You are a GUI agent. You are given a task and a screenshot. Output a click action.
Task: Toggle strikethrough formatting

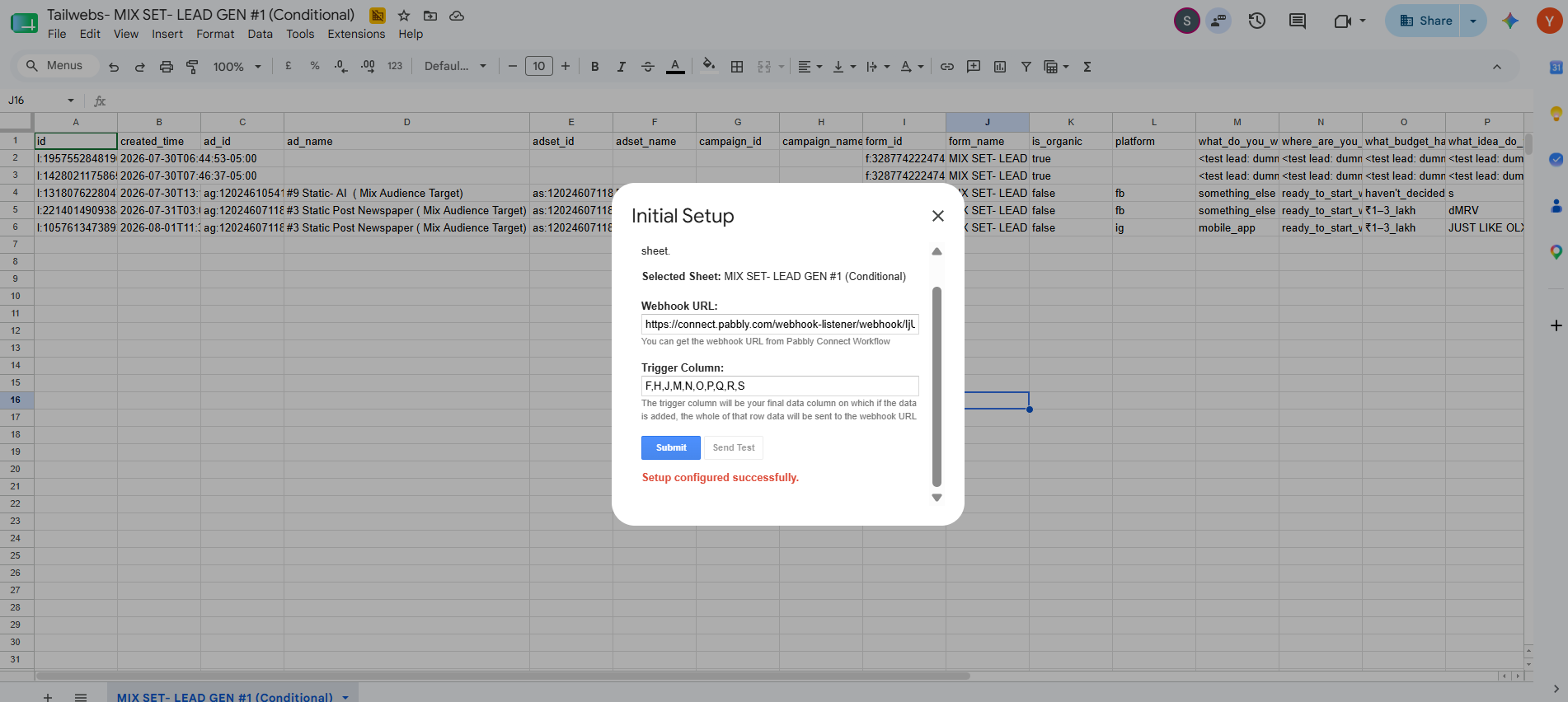[x=648, y=67]
